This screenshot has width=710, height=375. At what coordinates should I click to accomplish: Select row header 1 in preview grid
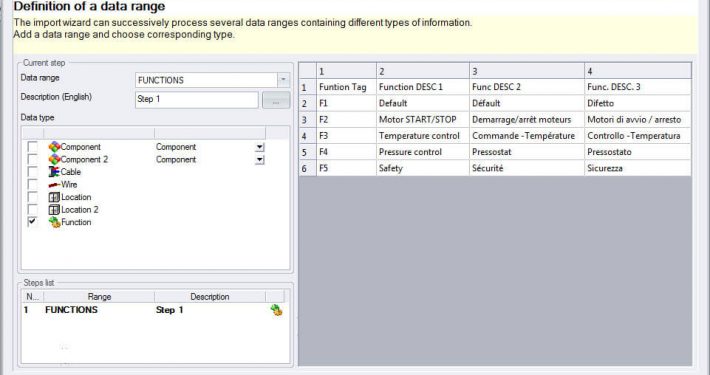pyautogui.click(x=307, y=87)
